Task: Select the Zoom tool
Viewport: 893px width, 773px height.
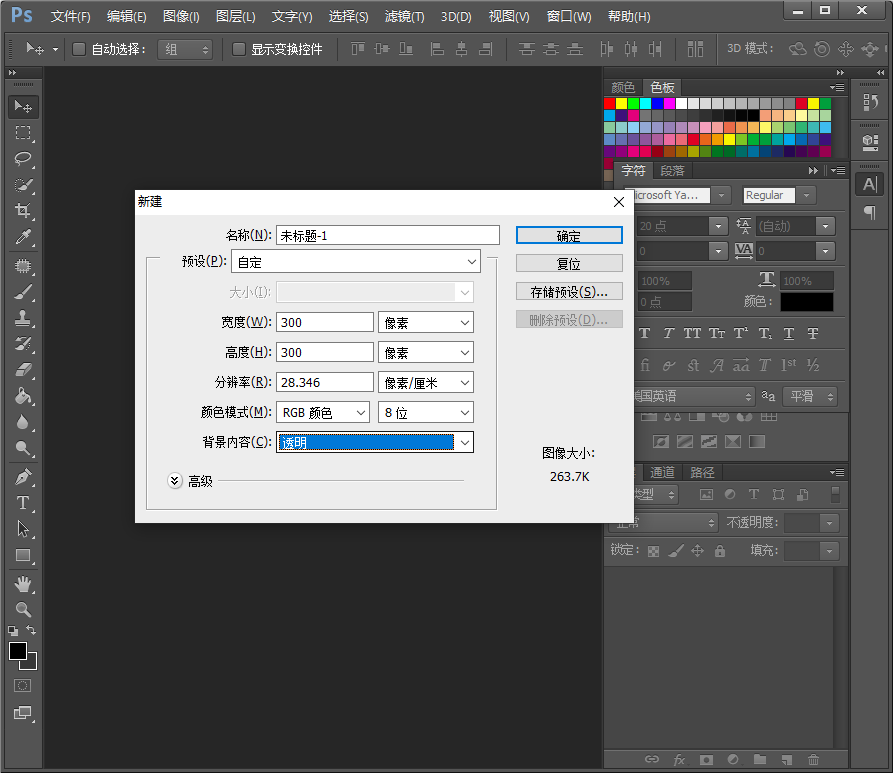Action: (23, 609)
